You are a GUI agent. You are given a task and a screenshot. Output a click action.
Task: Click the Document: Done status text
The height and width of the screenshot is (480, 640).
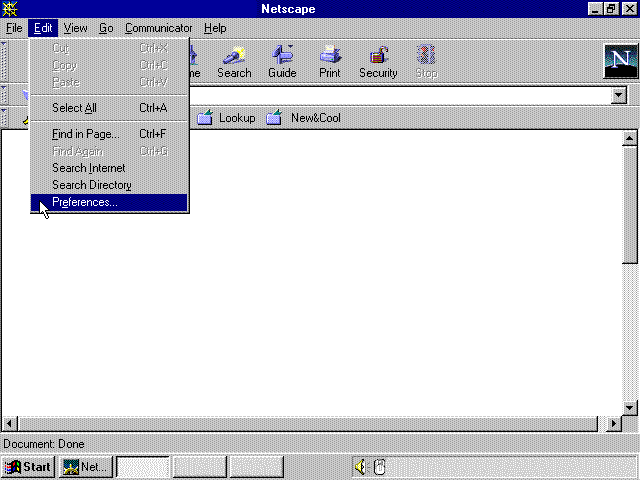tap(44, 444)
